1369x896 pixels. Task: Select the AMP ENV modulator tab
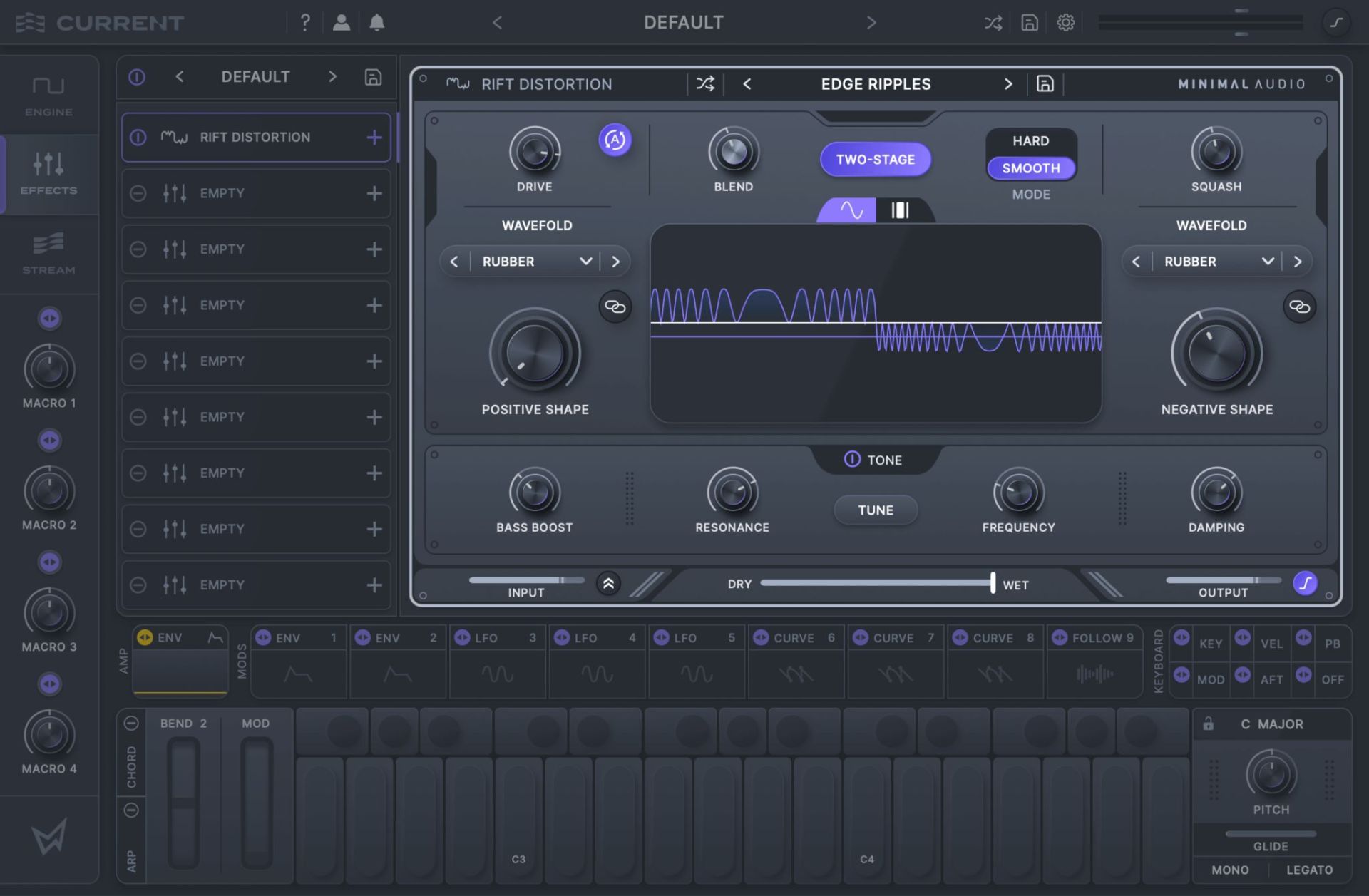coord(180,661)
